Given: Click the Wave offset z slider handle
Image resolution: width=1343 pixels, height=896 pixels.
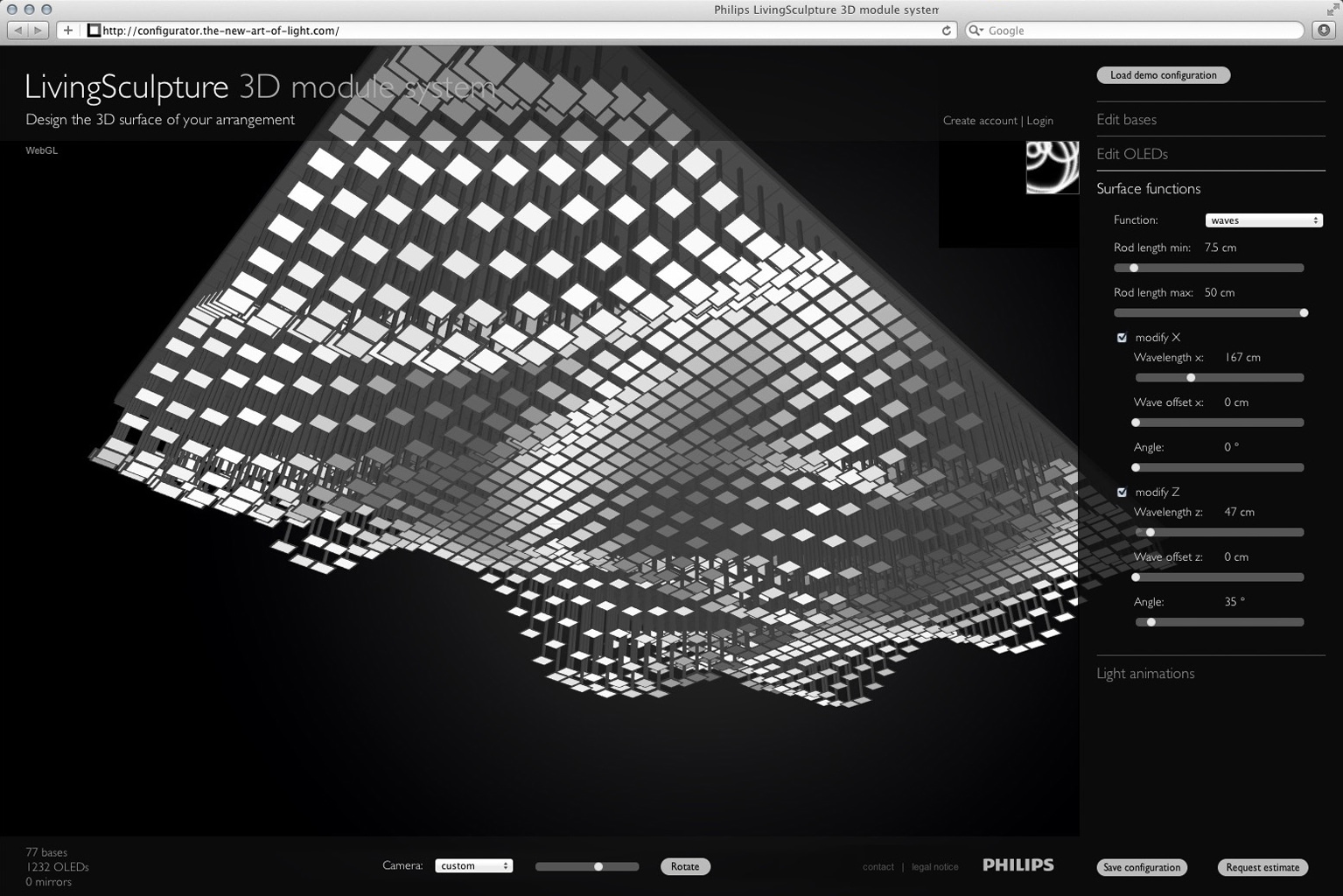Looking at the screenshot, I should 1137,577.
